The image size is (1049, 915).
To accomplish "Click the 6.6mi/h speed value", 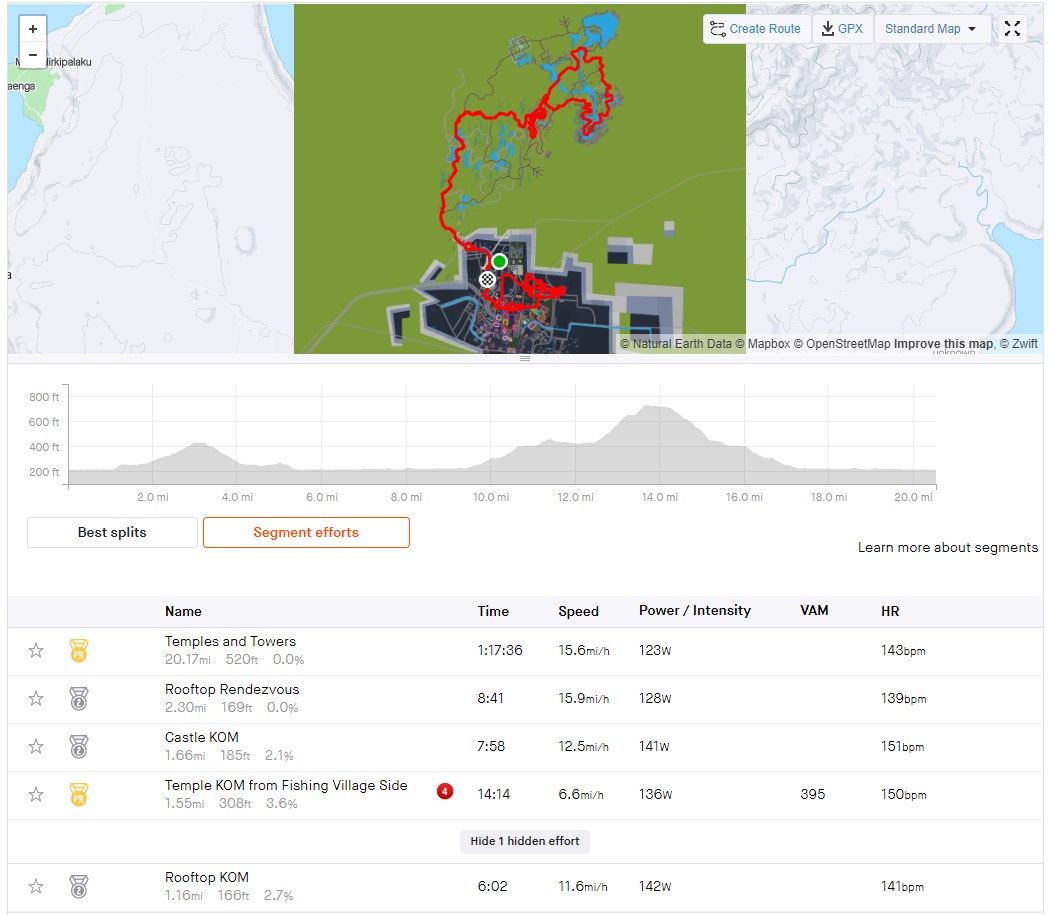I will (581, 795).
